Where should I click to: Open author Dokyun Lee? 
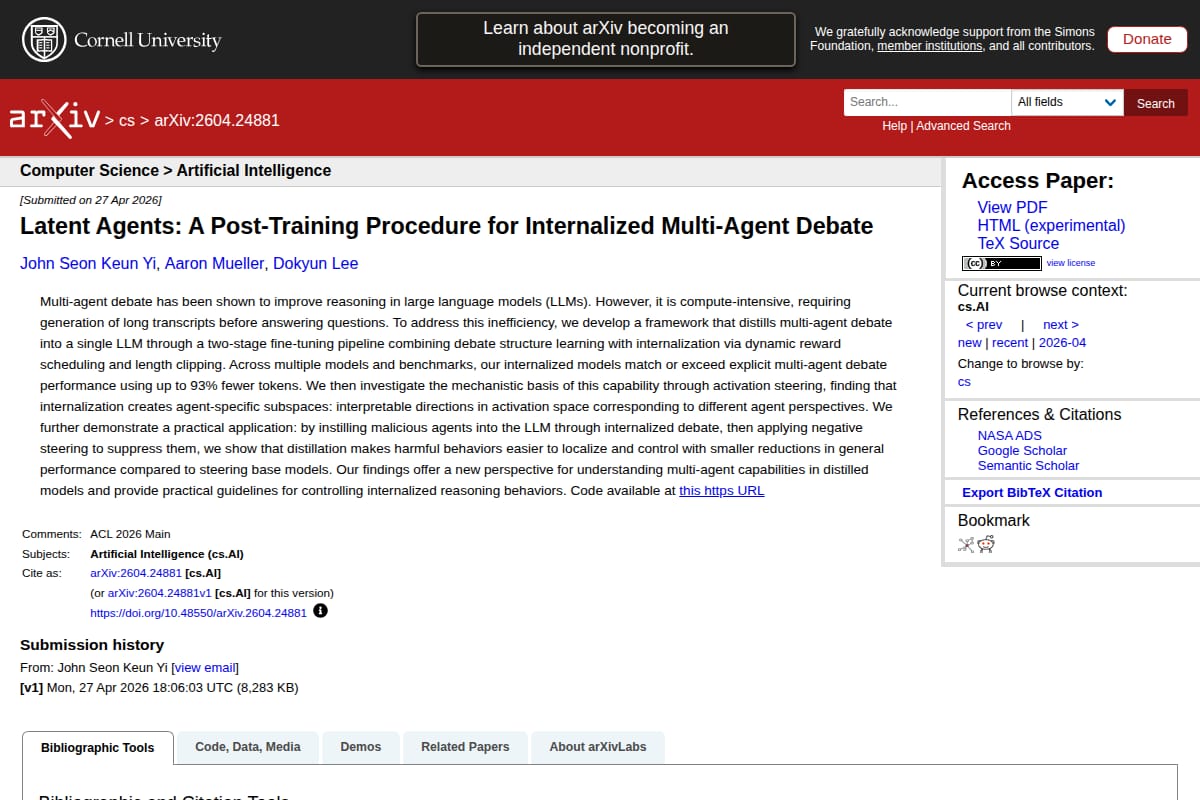tap(316, 264)
